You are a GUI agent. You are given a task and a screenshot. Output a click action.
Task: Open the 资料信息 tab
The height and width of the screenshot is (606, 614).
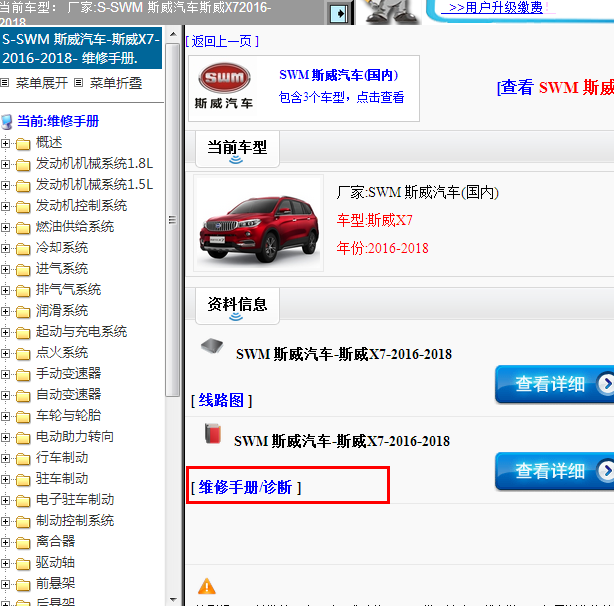[237, 306]
